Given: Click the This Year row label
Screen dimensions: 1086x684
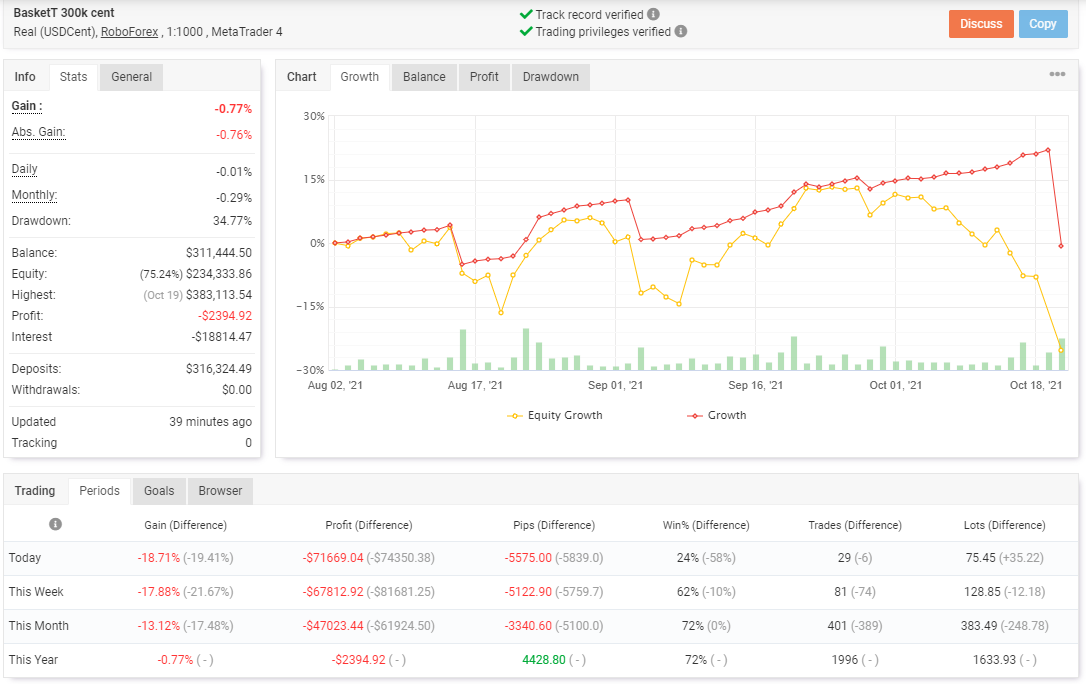Looking at the screenshot, I should [33, 660].
